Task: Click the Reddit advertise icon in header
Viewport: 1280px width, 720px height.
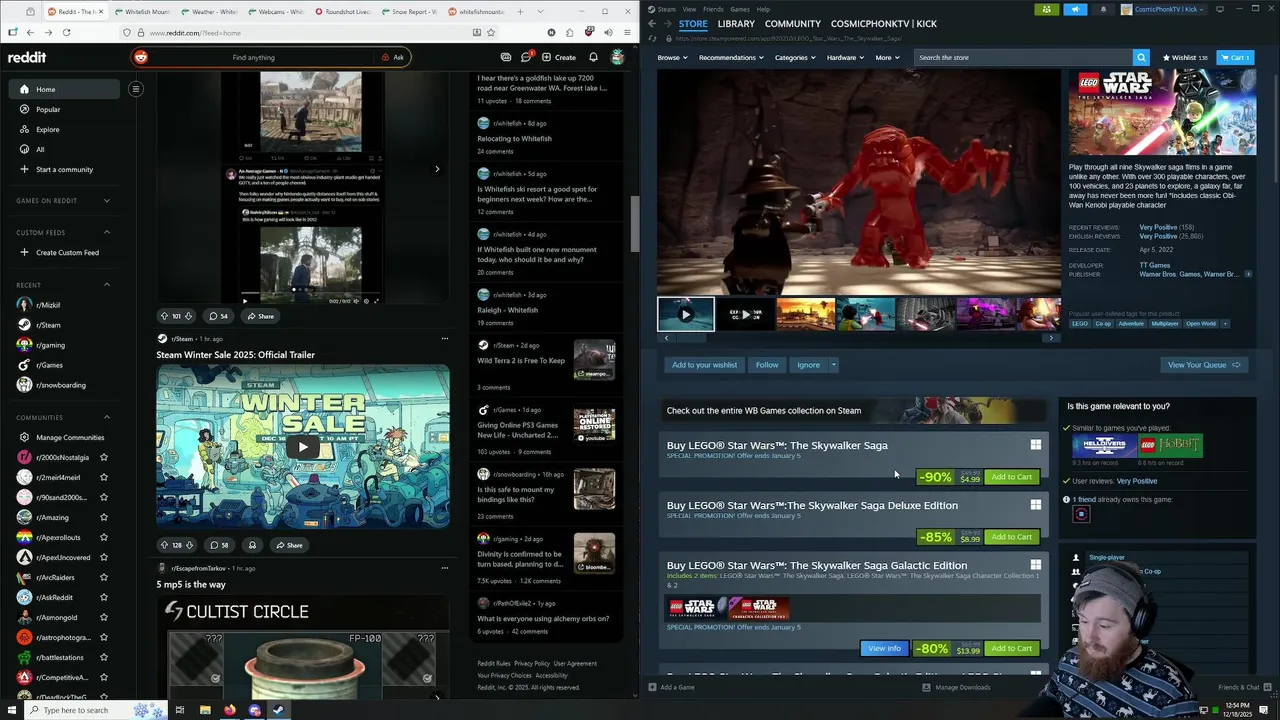Action: 506,57
